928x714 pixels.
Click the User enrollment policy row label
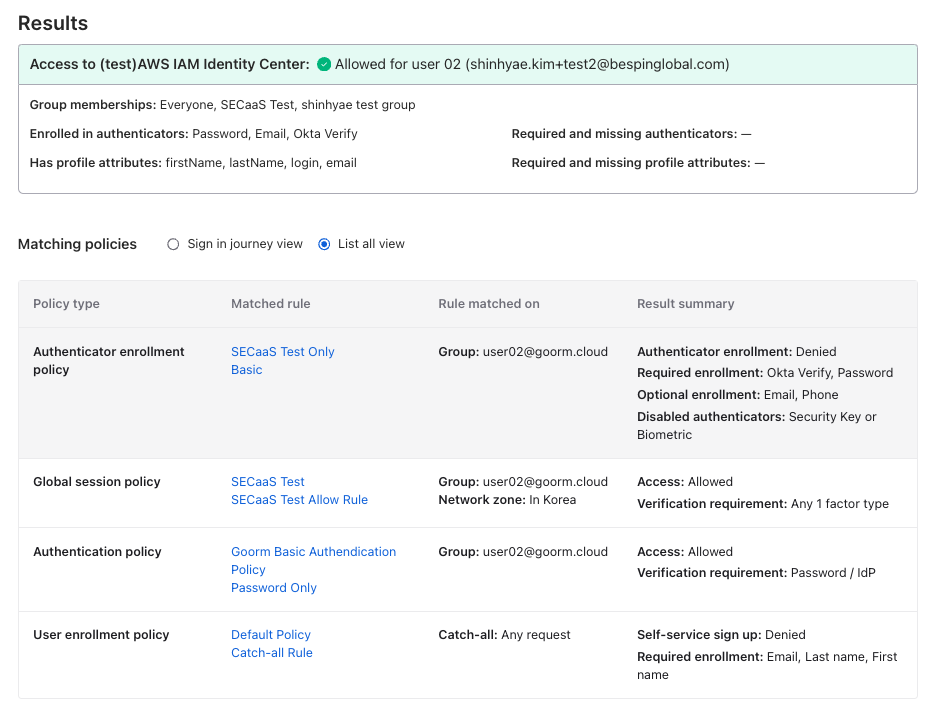click(x=101, y=635)
